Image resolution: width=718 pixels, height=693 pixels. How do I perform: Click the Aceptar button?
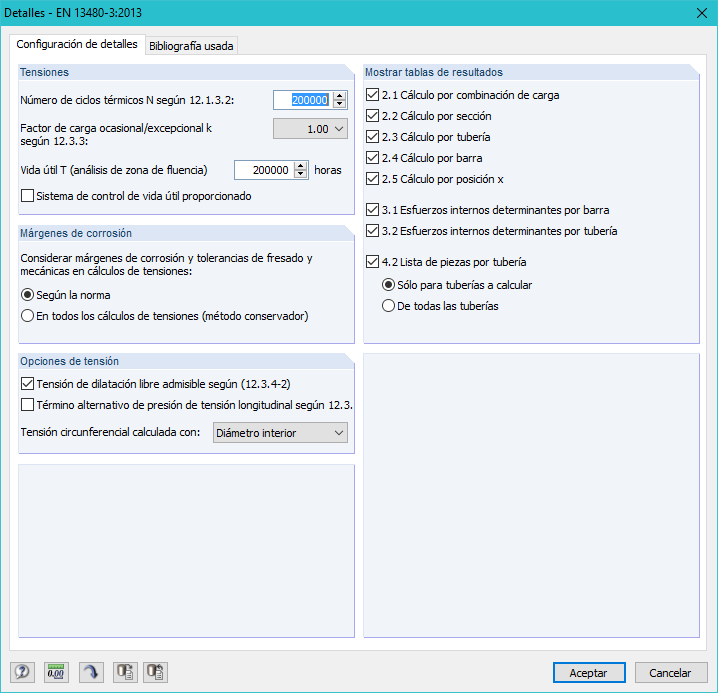(x=589, y=673)
